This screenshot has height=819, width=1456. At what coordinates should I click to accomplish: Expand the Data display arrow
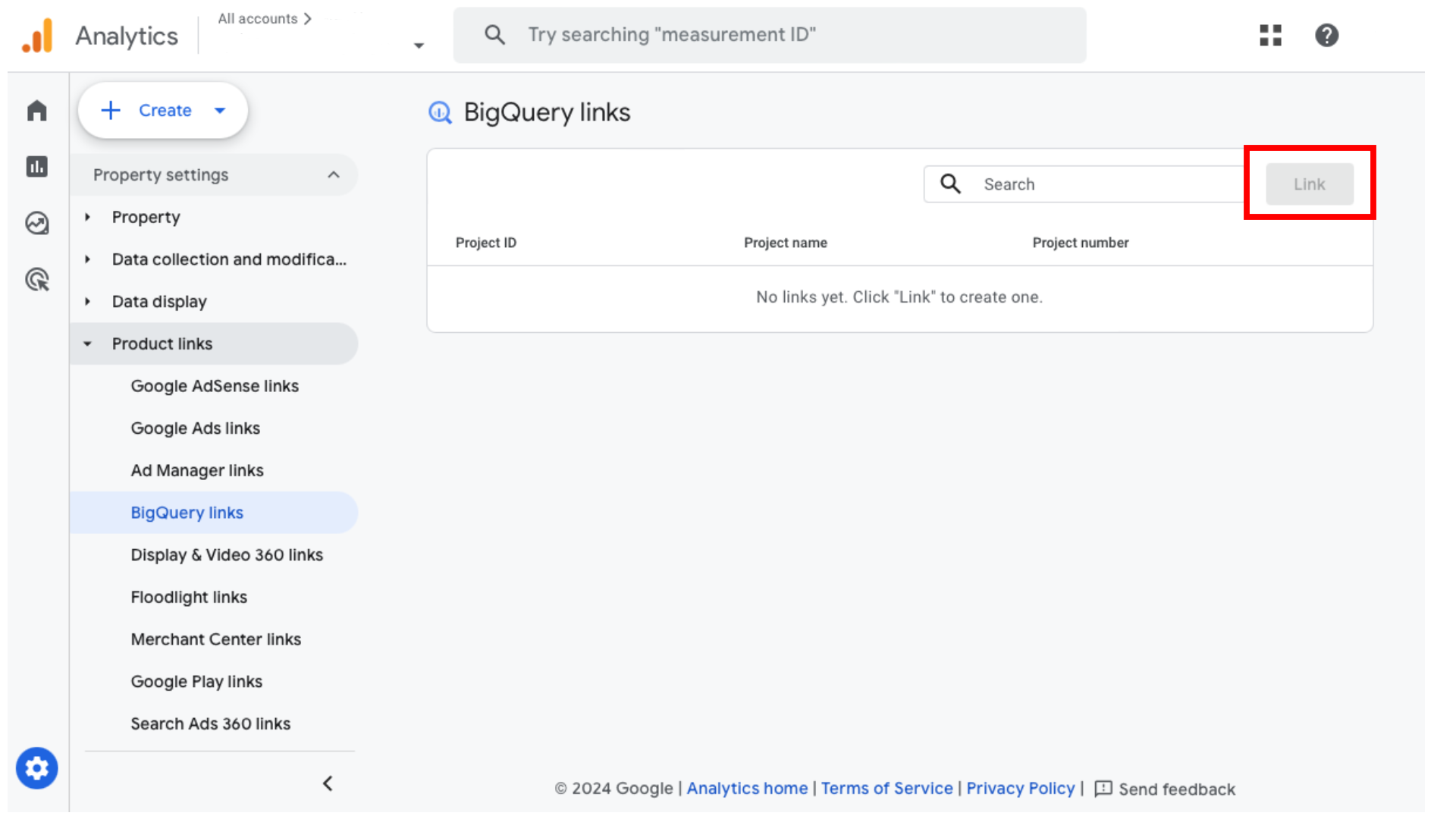click(87, 302)
